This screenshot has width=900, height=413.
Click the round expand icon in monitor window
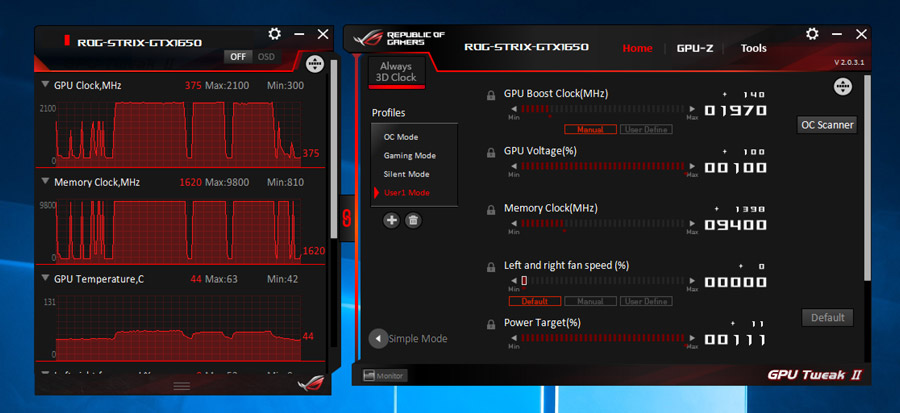[x=315, y=64]
